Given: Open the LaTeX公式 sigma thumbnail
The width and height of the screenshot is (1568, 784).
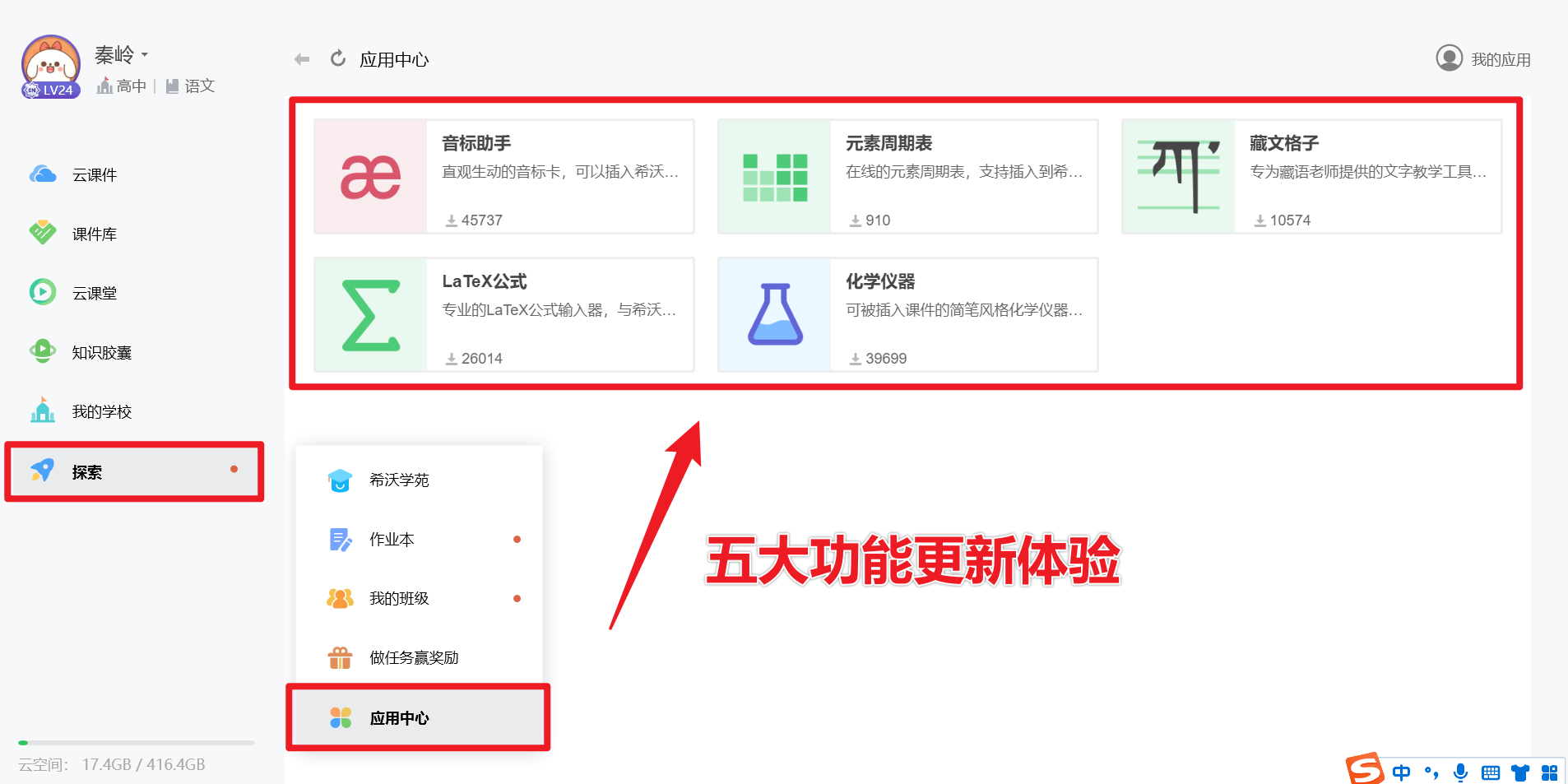Looking at the screenshot, I should [371, 315].
